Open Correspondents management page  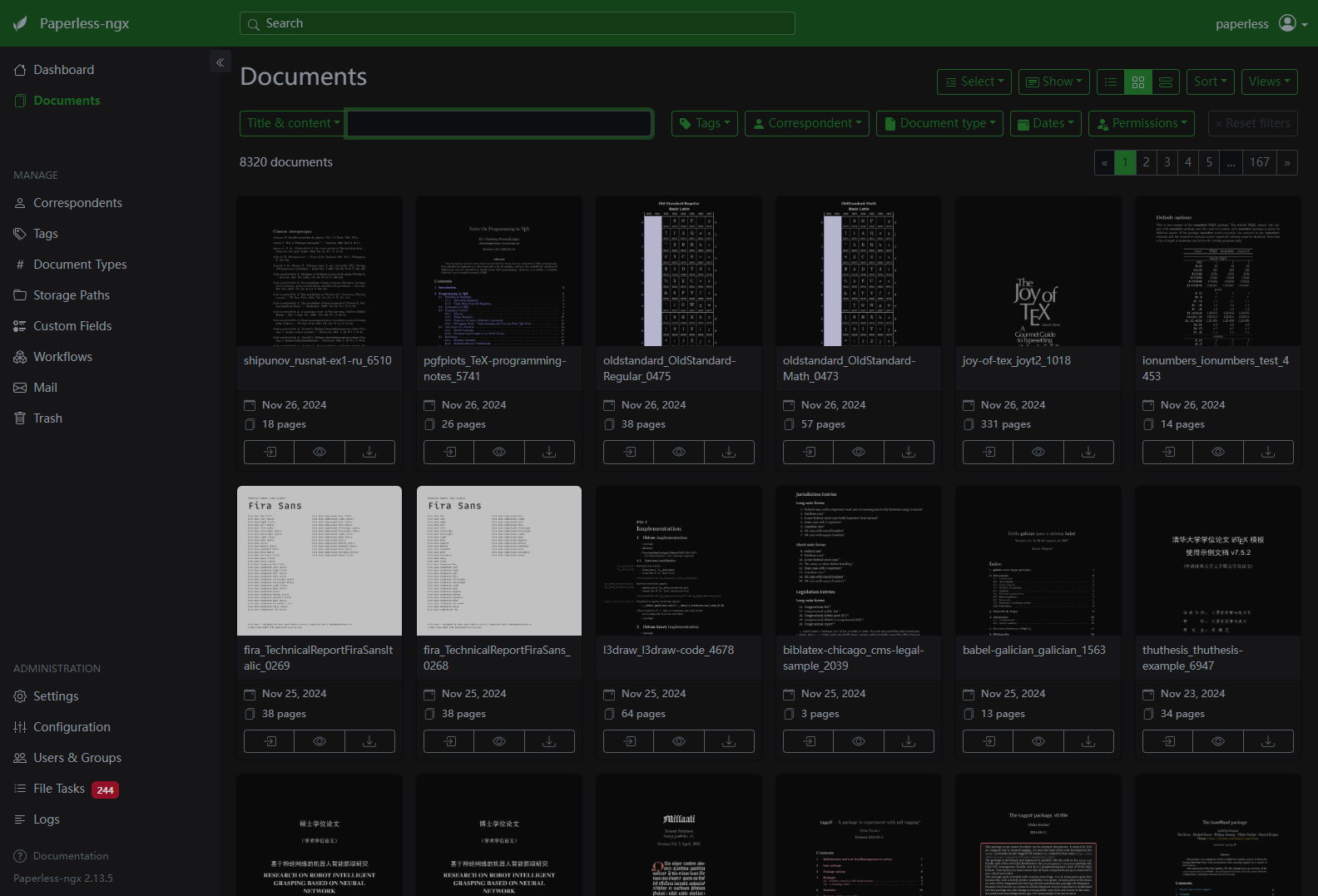tap(77, 203)
